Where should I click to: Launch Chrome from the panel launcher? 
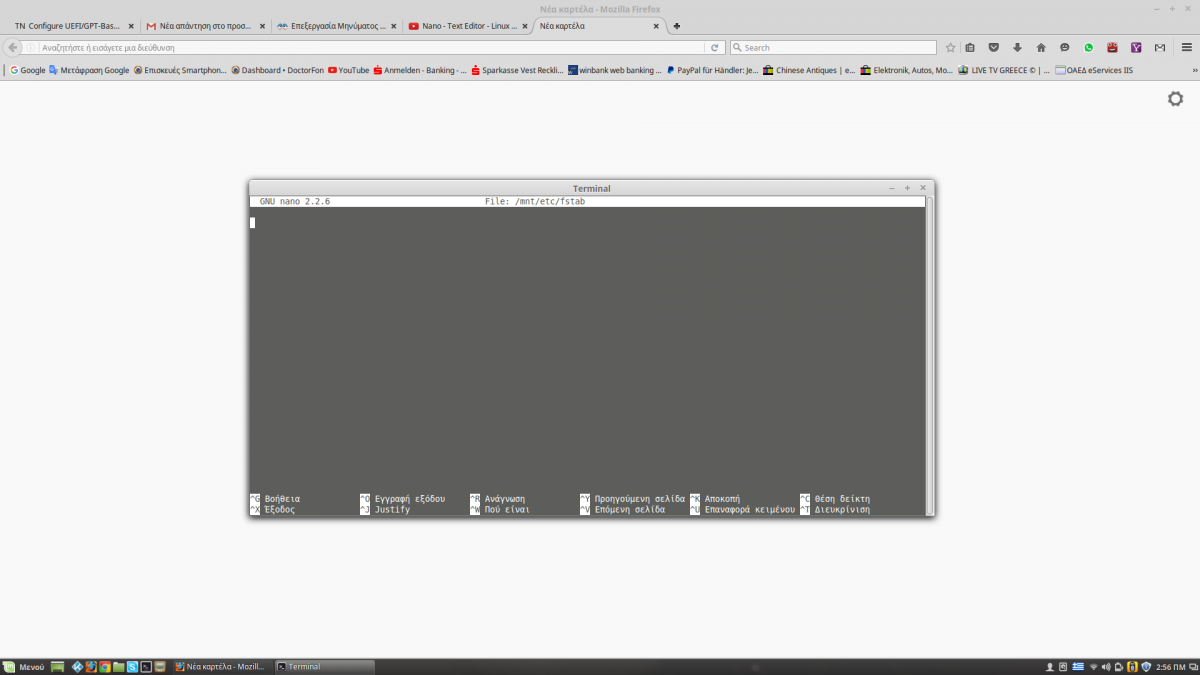click(105, 666)
